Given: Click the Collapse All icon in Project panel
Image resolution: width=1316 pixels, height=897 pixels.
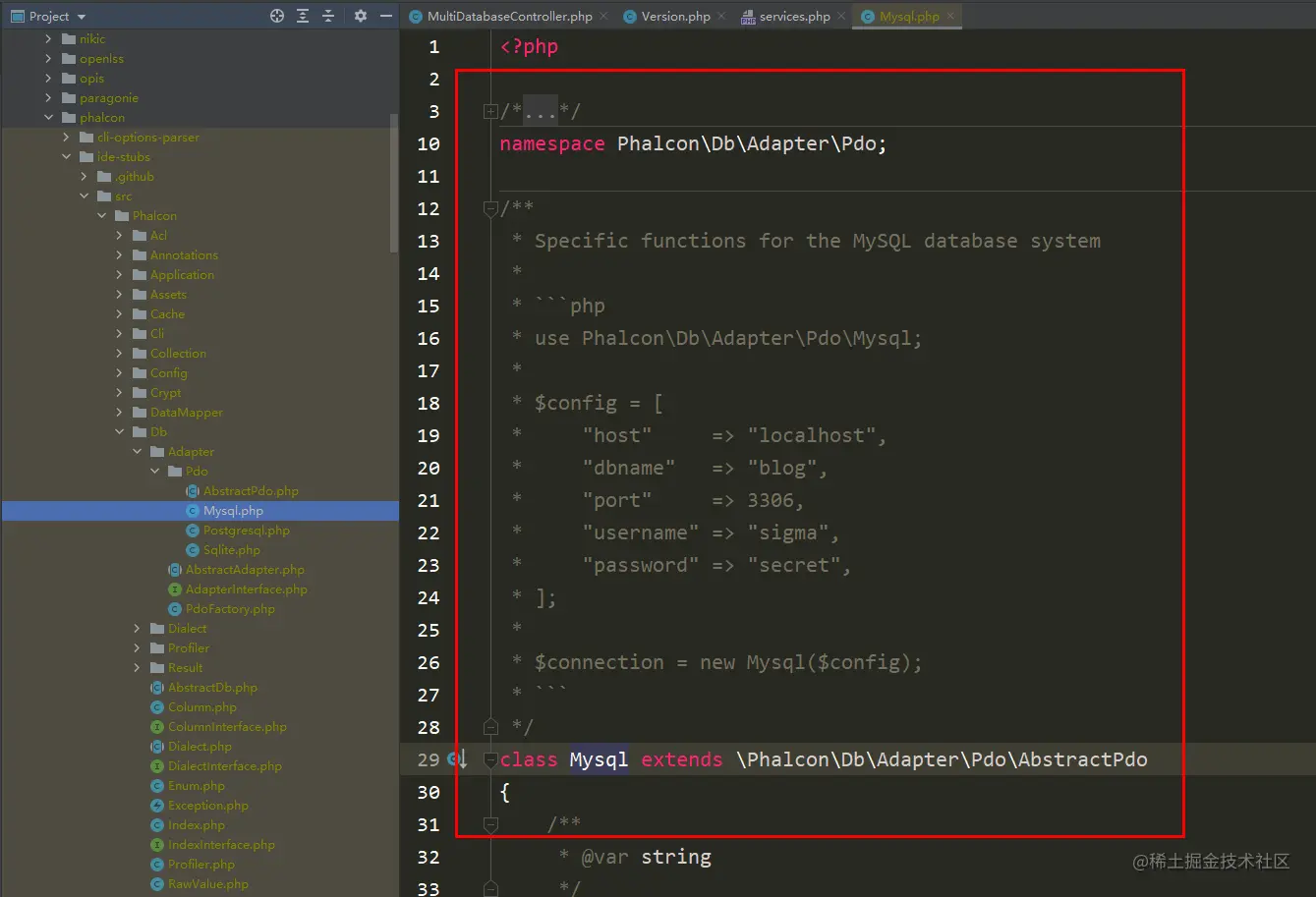Looking at the screenshot, I should pos(328,16).
